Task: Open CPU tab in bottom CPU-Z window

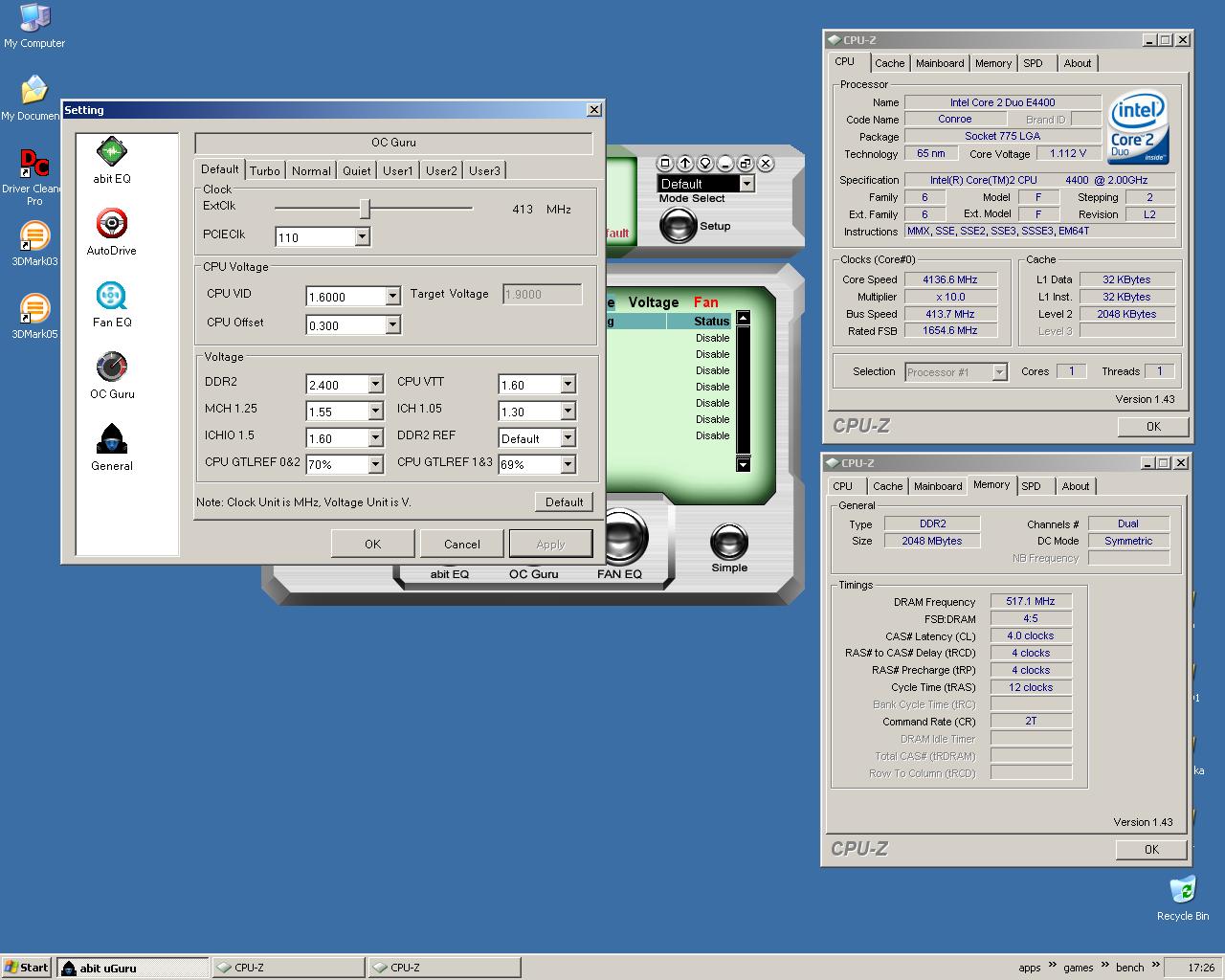Action: point(843,486)
